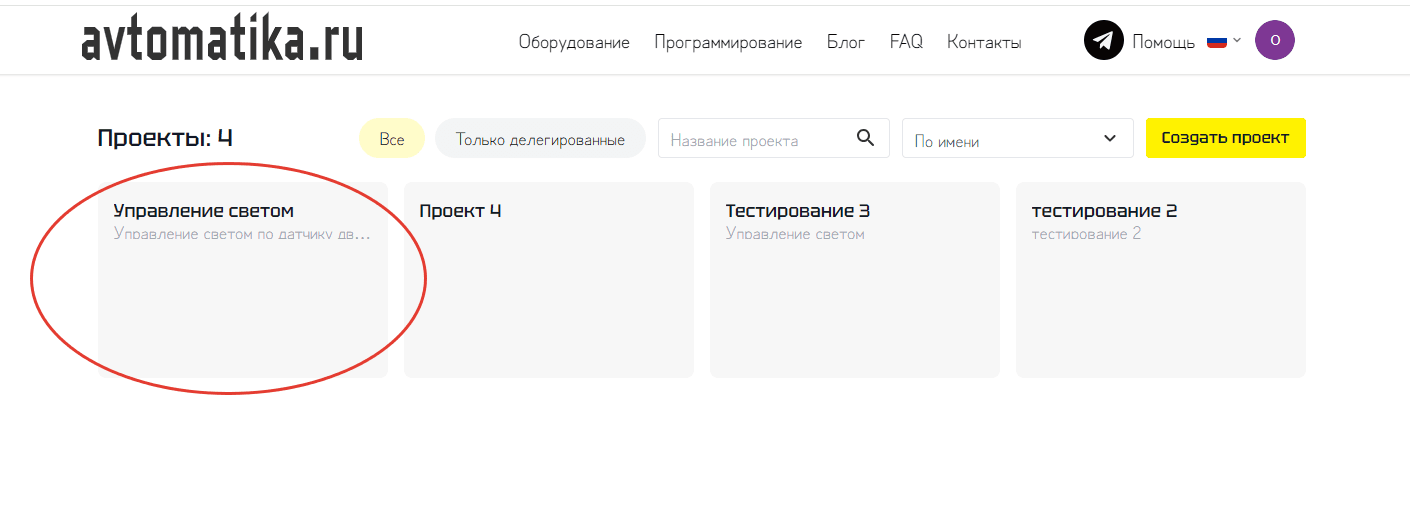The height and width of the screenshot is (525, 1410).
Task: Navigate to the FAQ page
Action: pyautogui.click(x=906, y=42)
